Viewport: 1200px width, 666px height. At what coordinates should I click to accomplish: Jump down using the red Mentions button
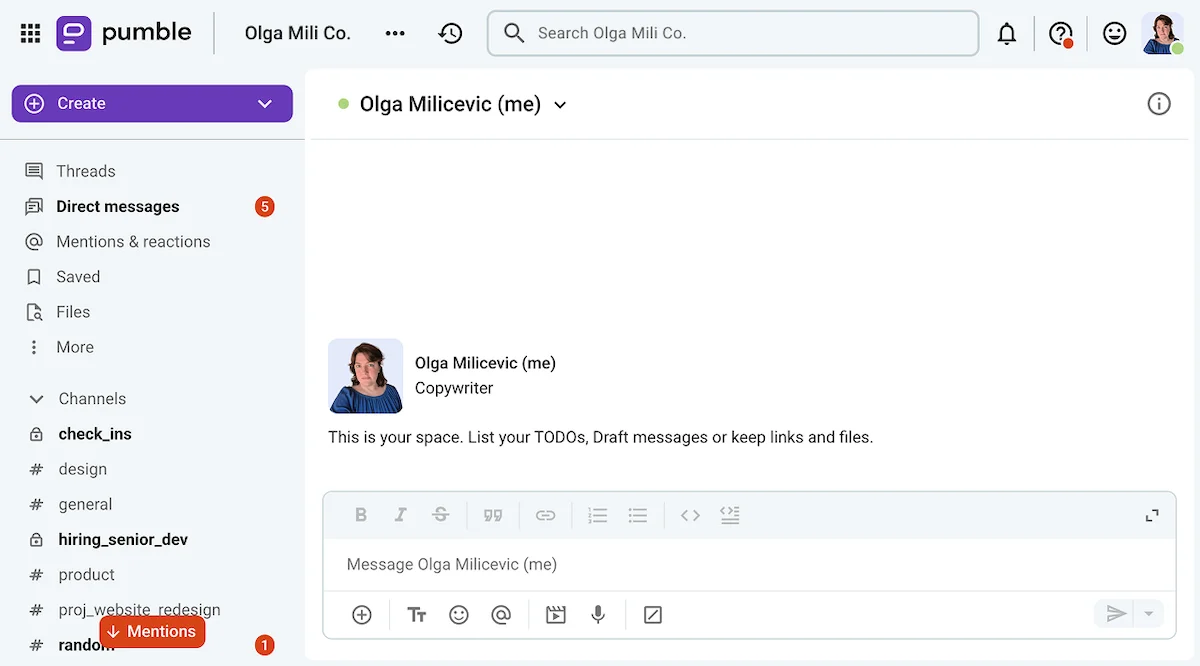click(x=152, y=631)
